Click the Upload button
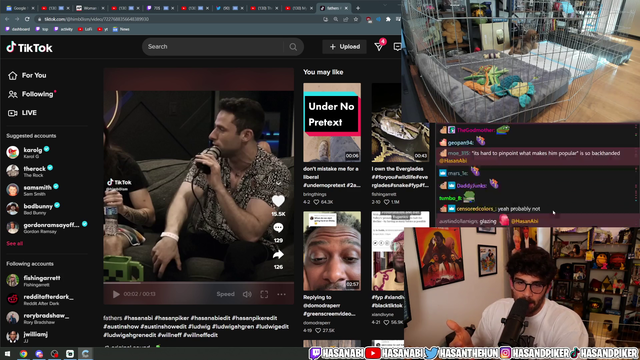Viewport: 640px width, 360px height. click(345, 47)
